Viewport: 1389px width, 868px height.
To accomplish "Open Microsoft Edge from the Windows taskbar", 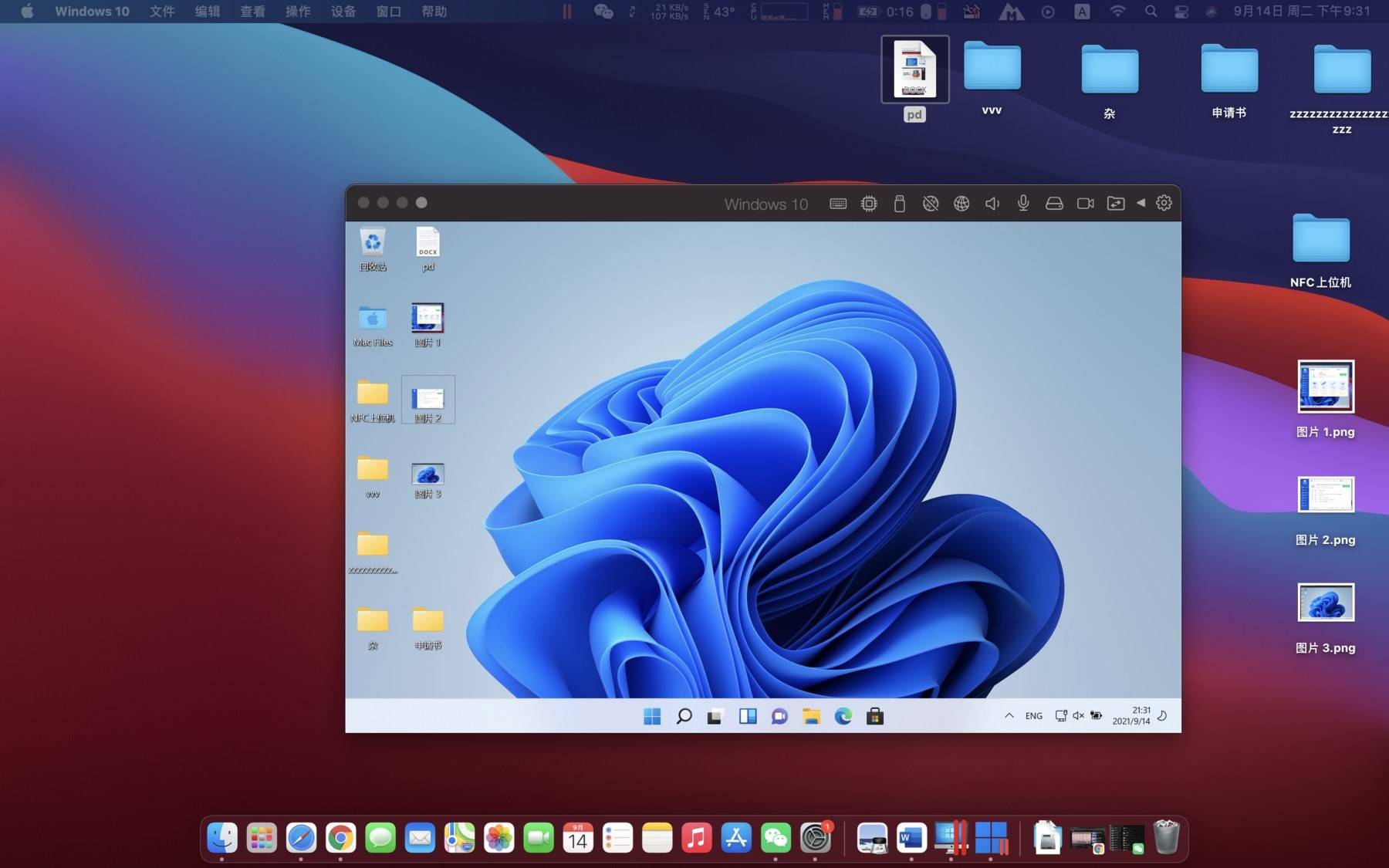I will [843, 716].
